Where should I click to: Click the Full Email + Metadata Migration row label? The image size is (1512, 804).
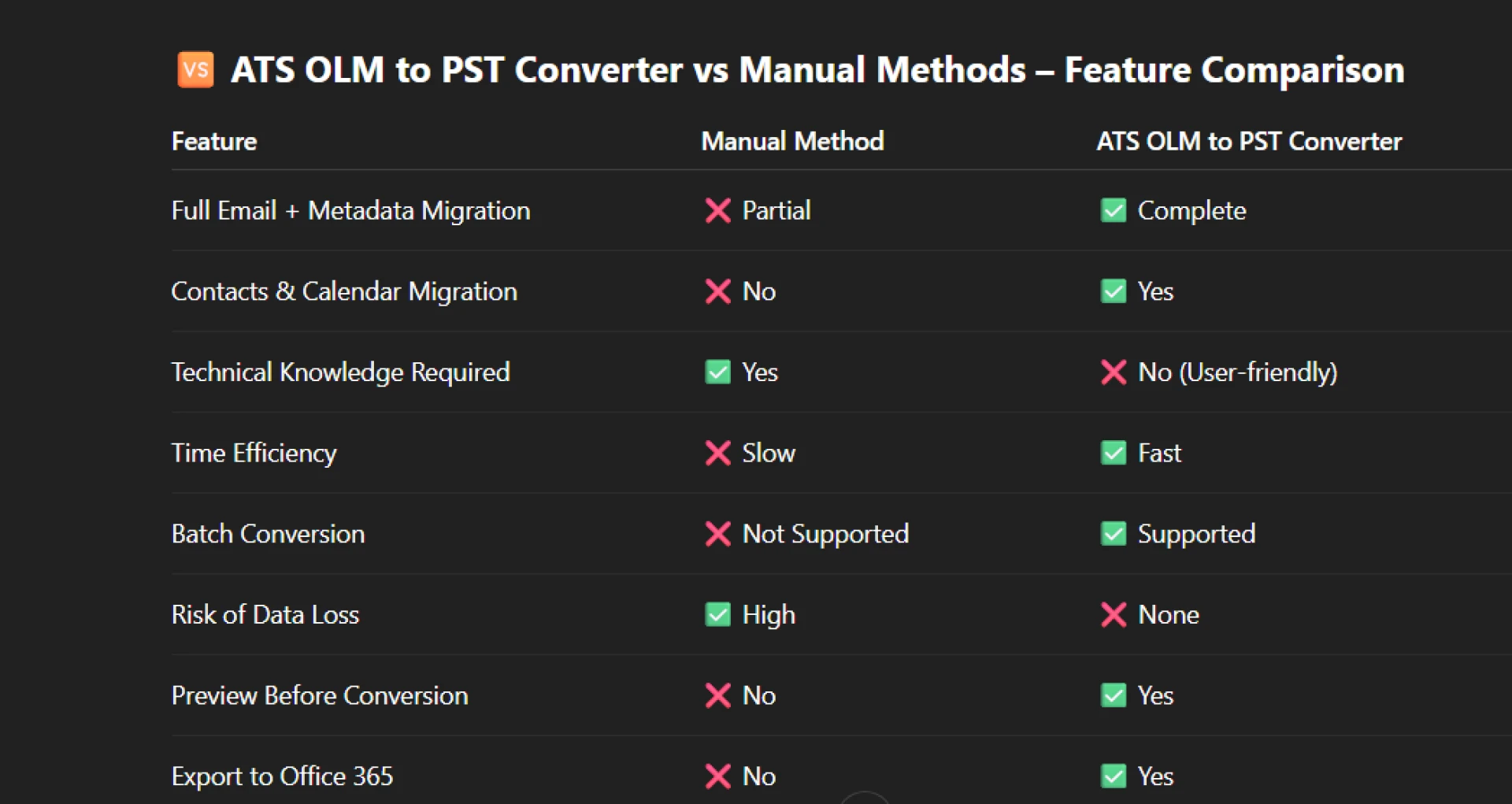[x=350, y=210]
